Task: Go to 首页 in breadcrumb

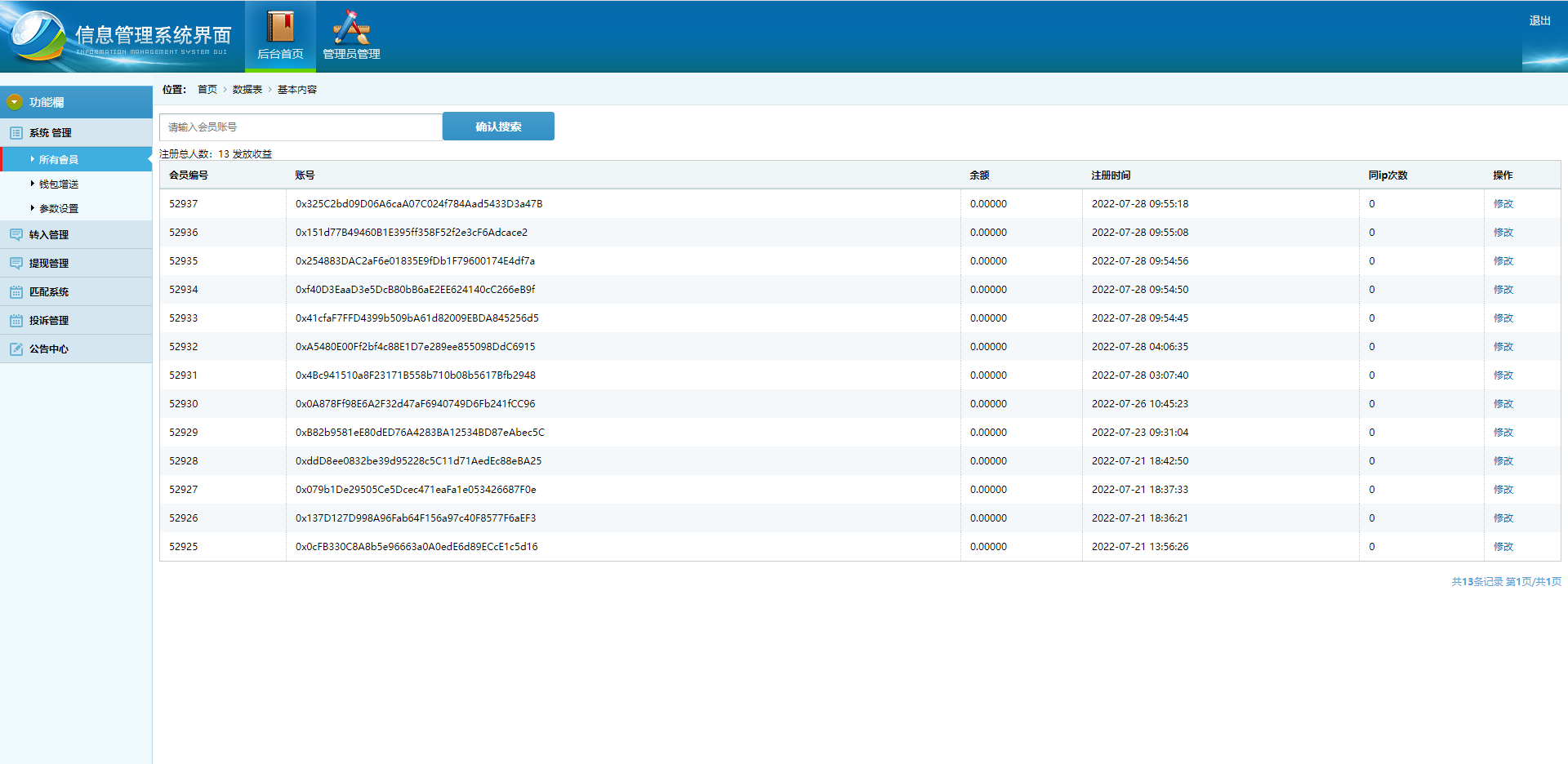Action: click(x=207, y=90)
